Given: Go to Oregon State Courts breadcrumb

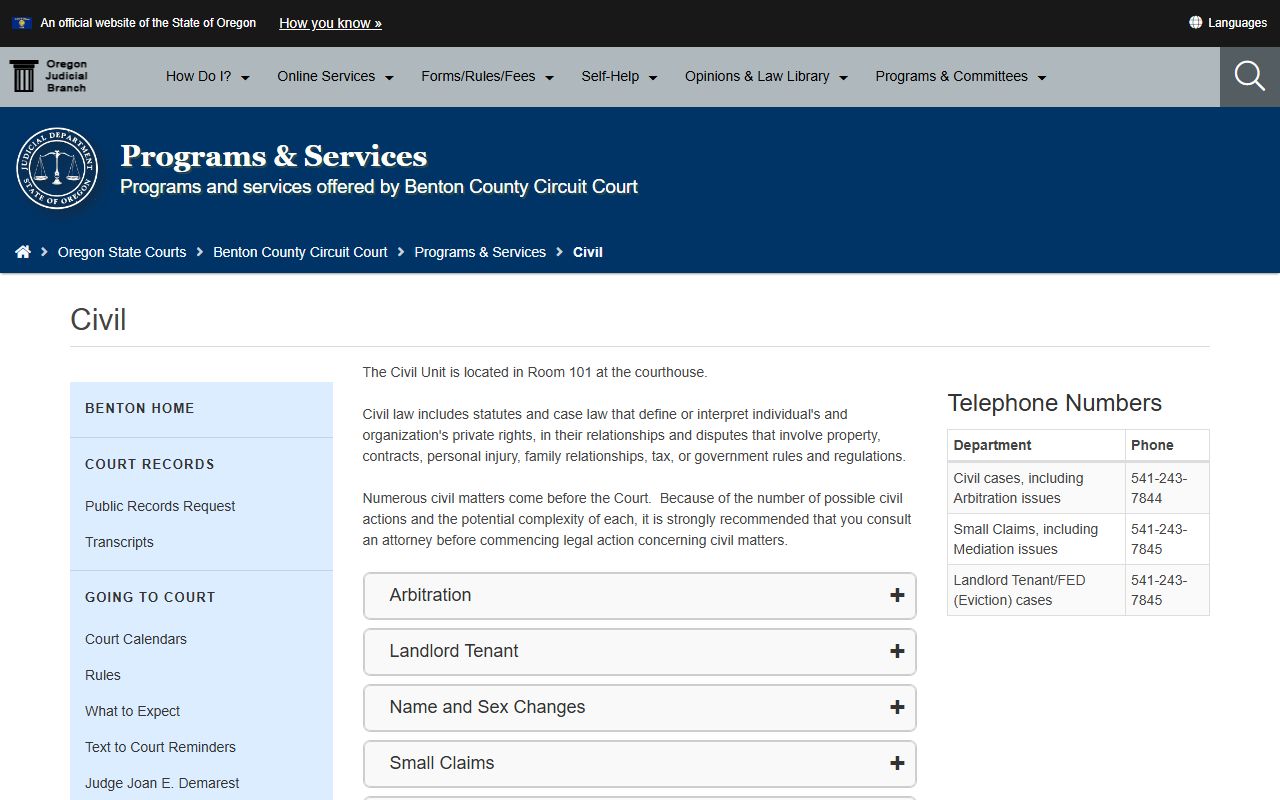Looking at the screenshot, I should tap(122, 252).
